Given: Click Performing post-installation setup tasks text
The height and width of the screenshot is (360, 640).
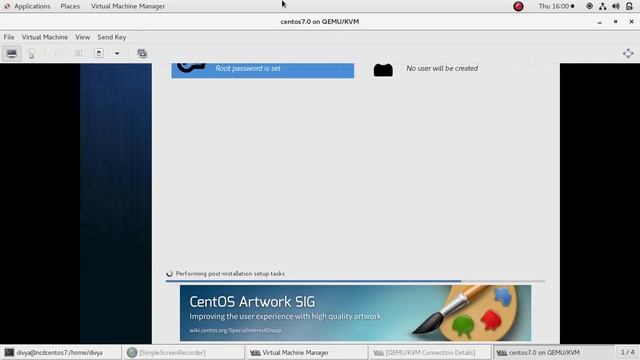Looking at the screenshot, I should pyautogui.click(x=230, y=273).
